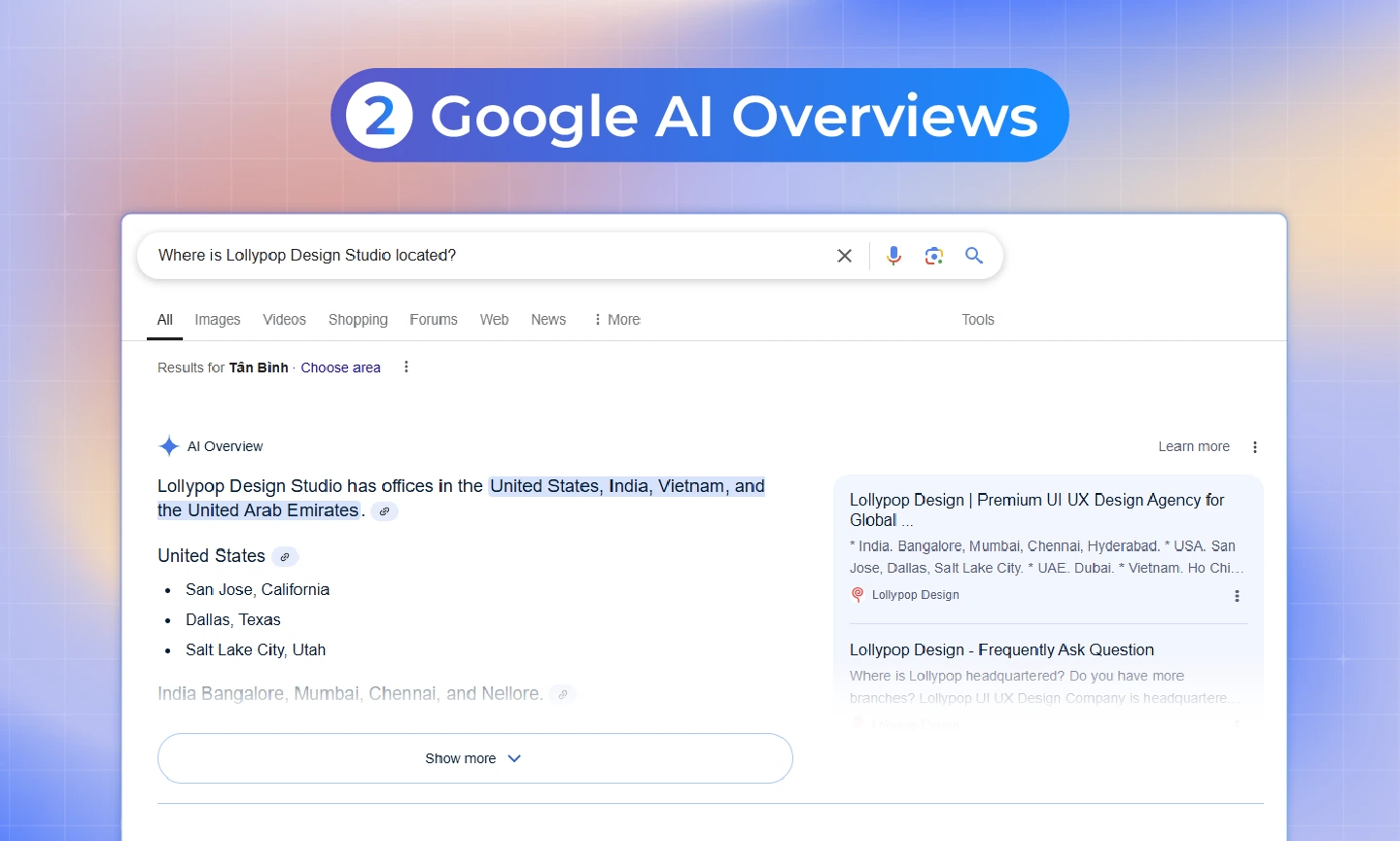Click into the search query text field
Screen dimensions: 1400x841
[x=486, y=256]
